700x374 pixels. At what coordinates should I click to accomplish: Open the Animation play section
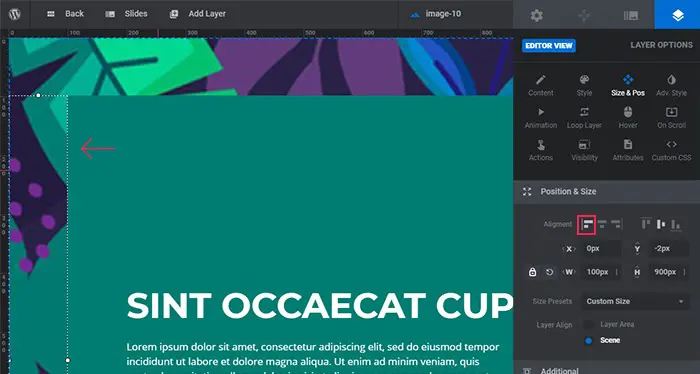pos(541,118)
